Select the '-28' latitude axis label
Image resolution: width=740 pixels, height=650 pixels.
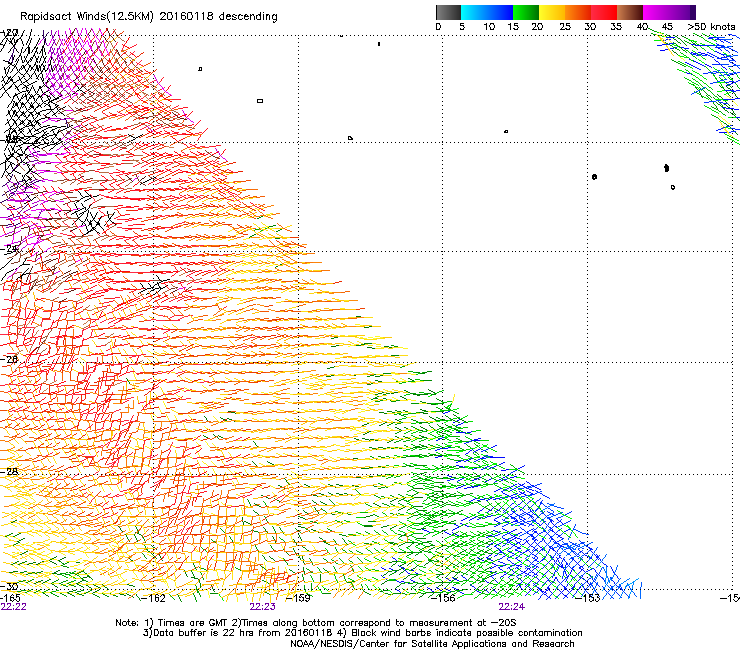9,471
